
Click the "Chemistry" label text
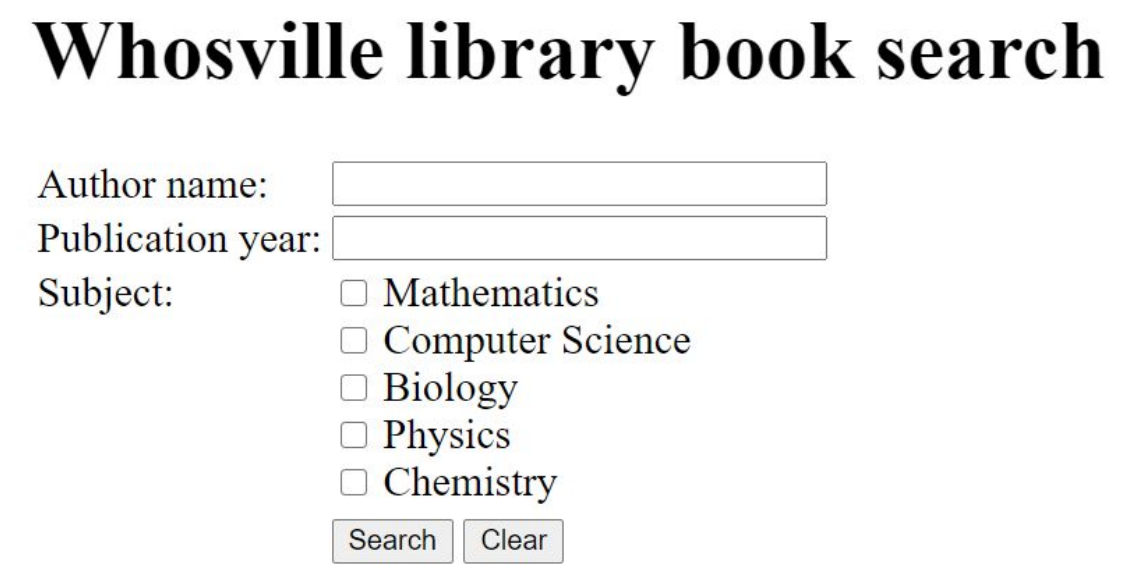click(x=470, y=483)
